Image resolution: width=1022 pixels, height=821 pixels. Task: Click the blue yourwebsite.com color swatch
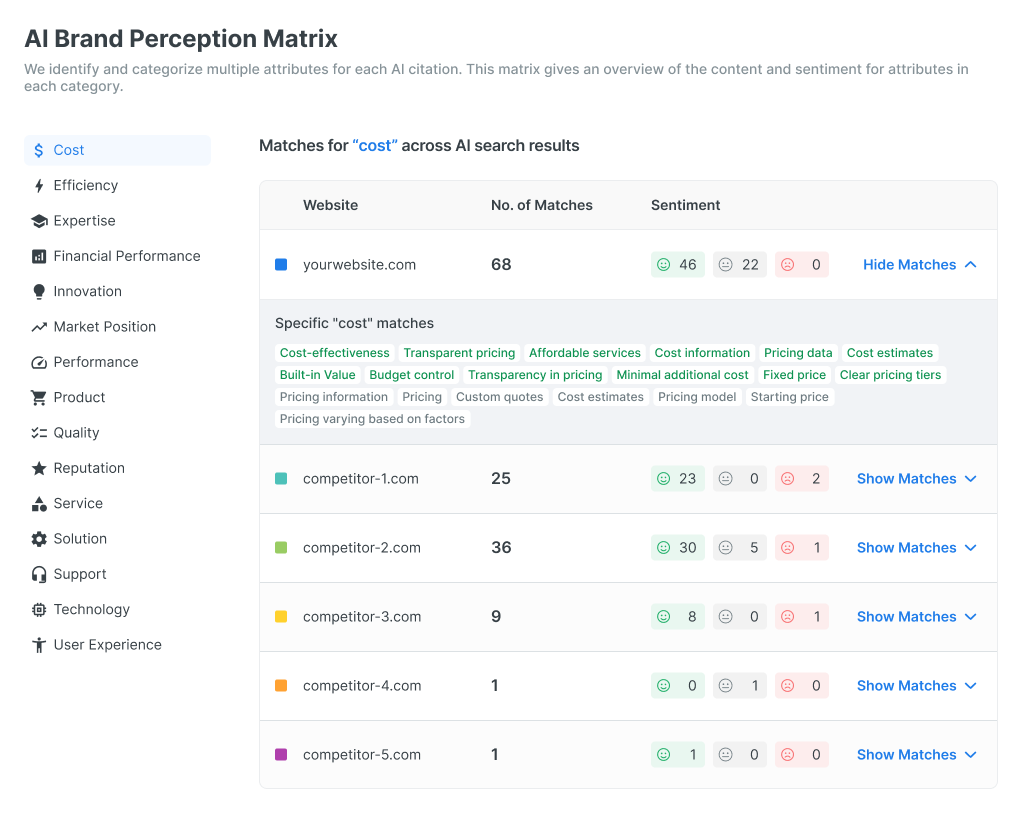coord(281,265)
